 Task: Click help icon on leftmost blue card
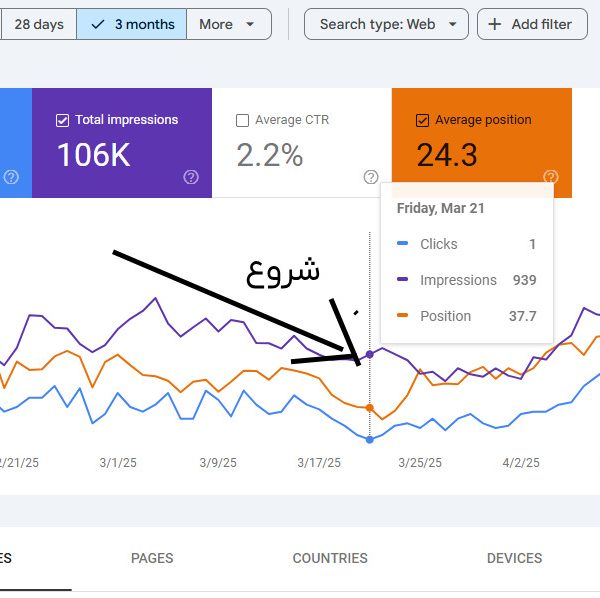11,177
